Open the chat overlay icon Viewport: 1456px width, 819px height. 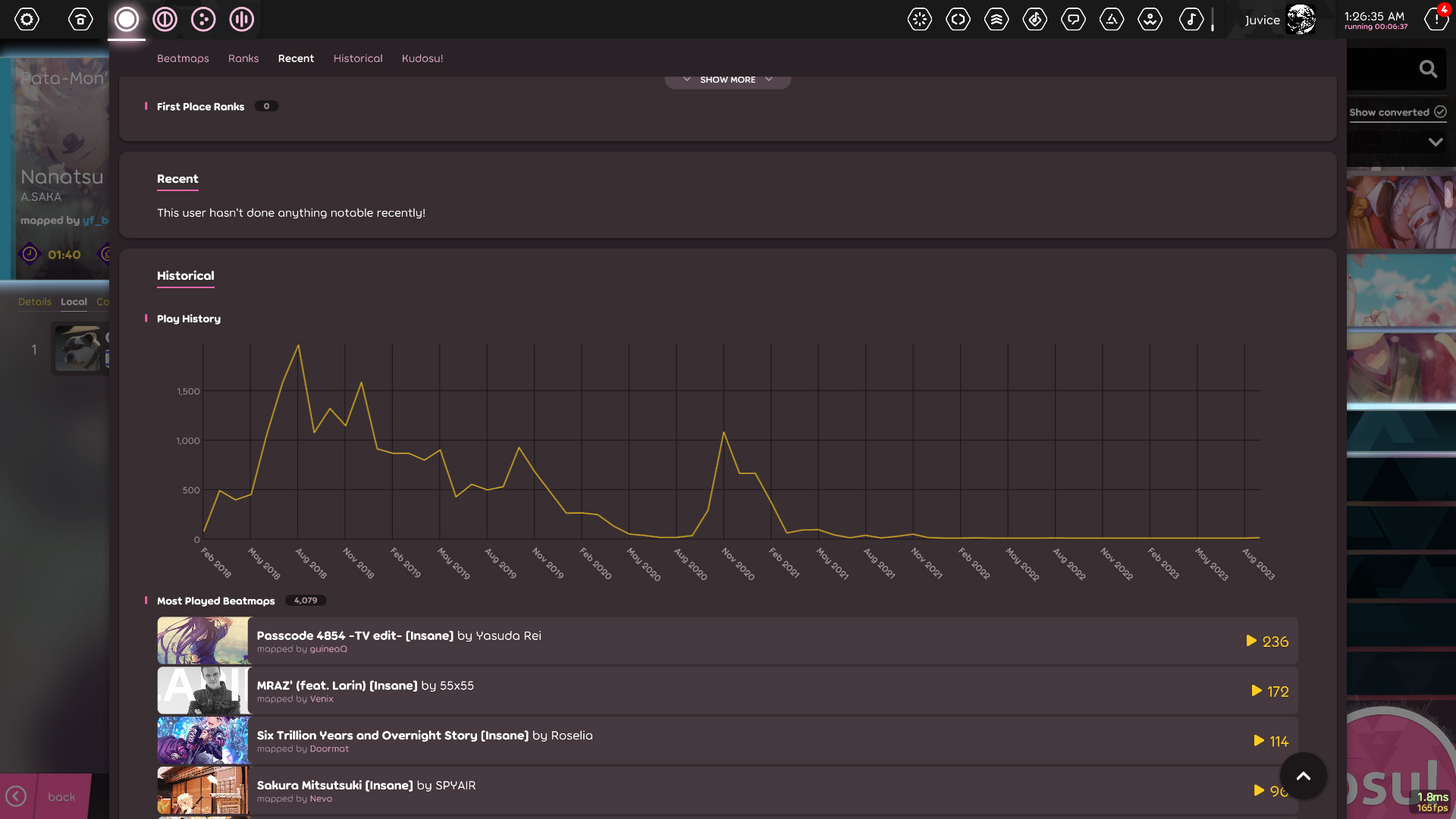1073,19
